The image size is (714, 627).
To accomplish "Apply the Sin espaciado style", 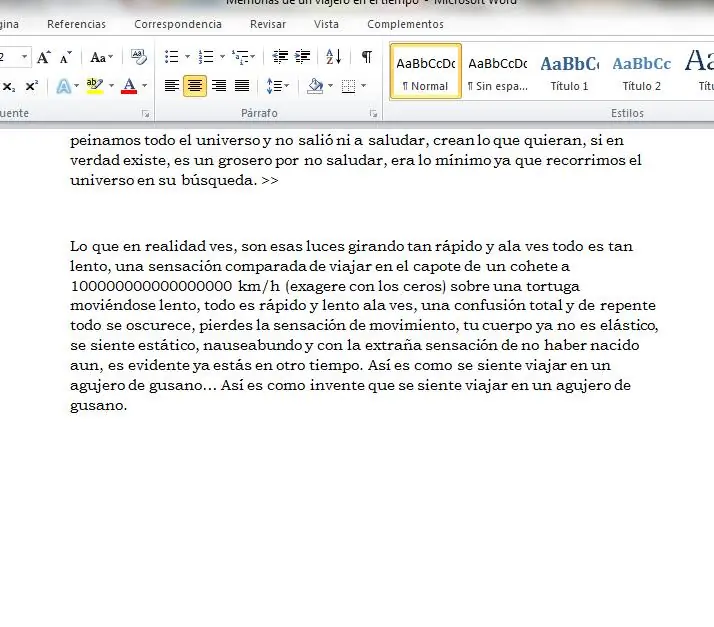I will click(x=498, y=71).
